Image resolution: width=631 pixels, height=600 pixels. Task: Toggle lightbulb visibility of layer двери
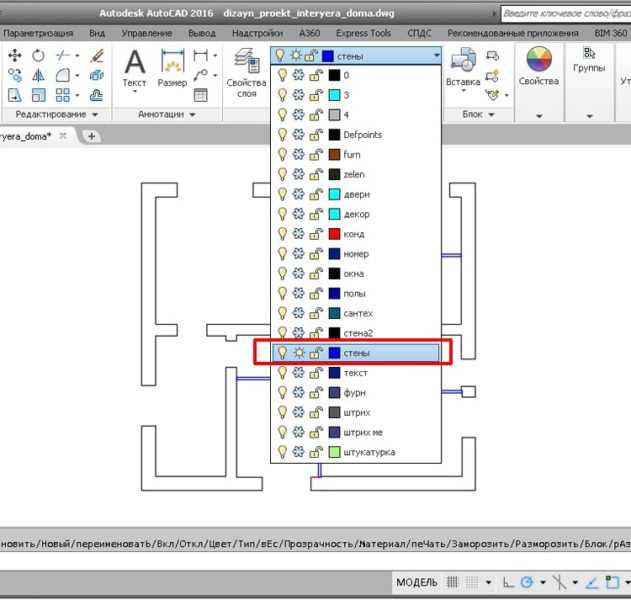click(x=283, y=194)
